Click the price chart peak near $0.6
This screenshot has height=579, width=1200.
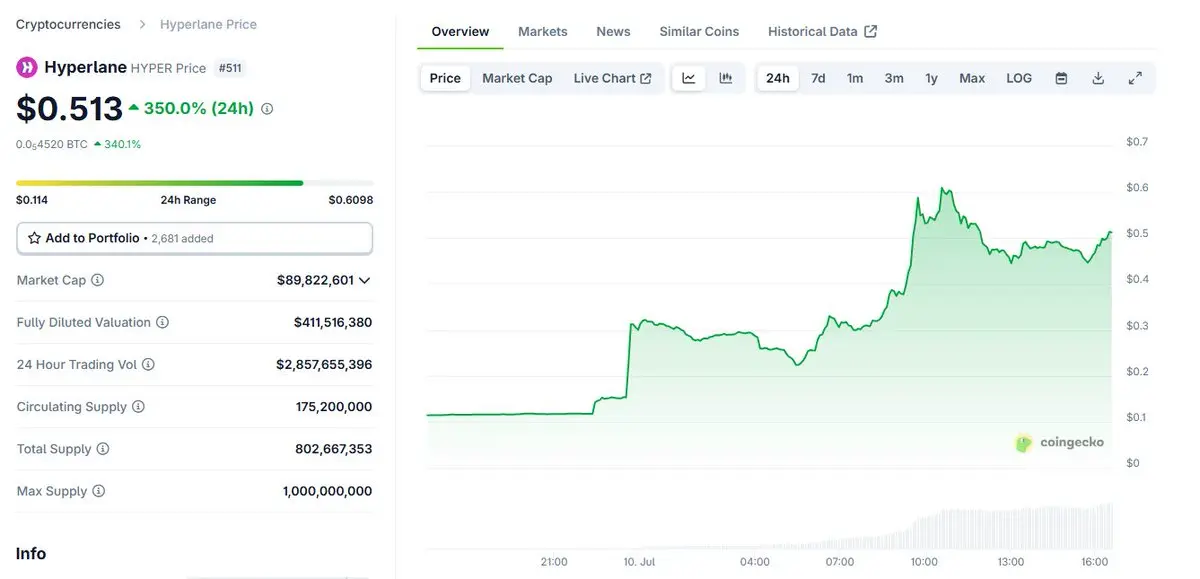(x=941, y=188)
